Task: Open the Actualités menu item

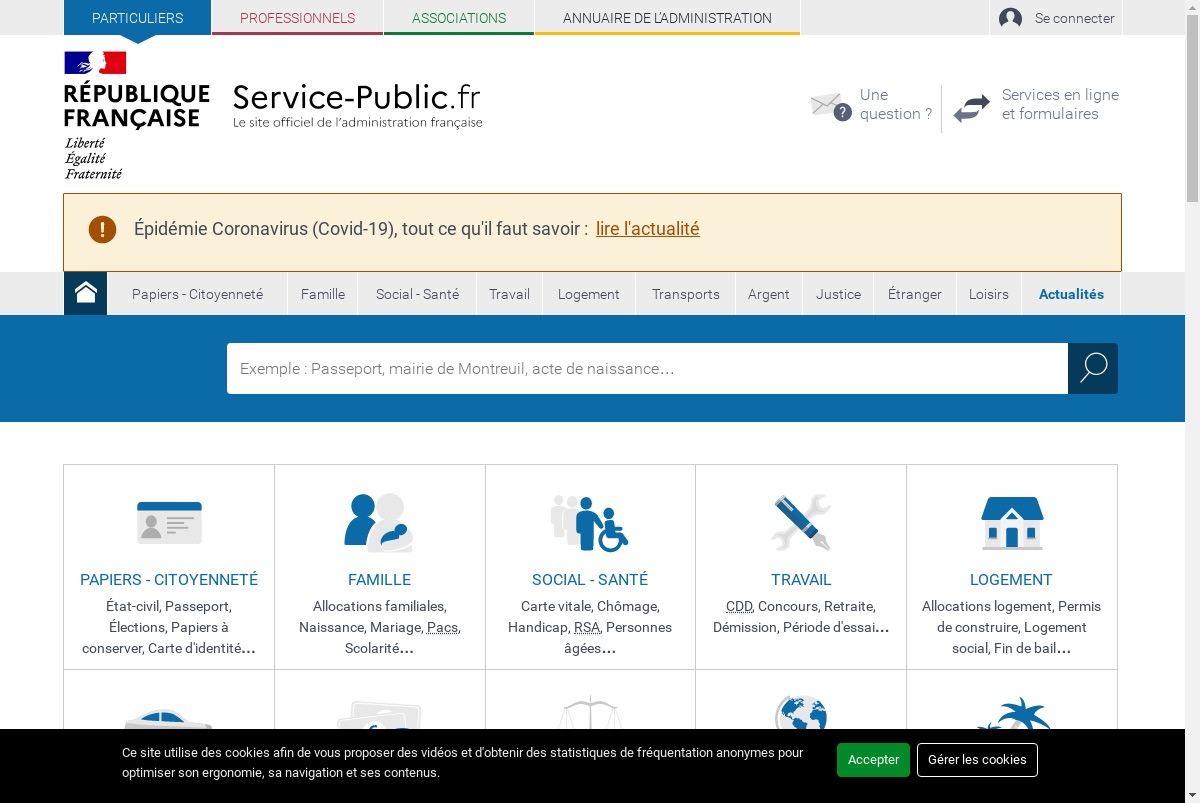Action: coord(1071,294)
